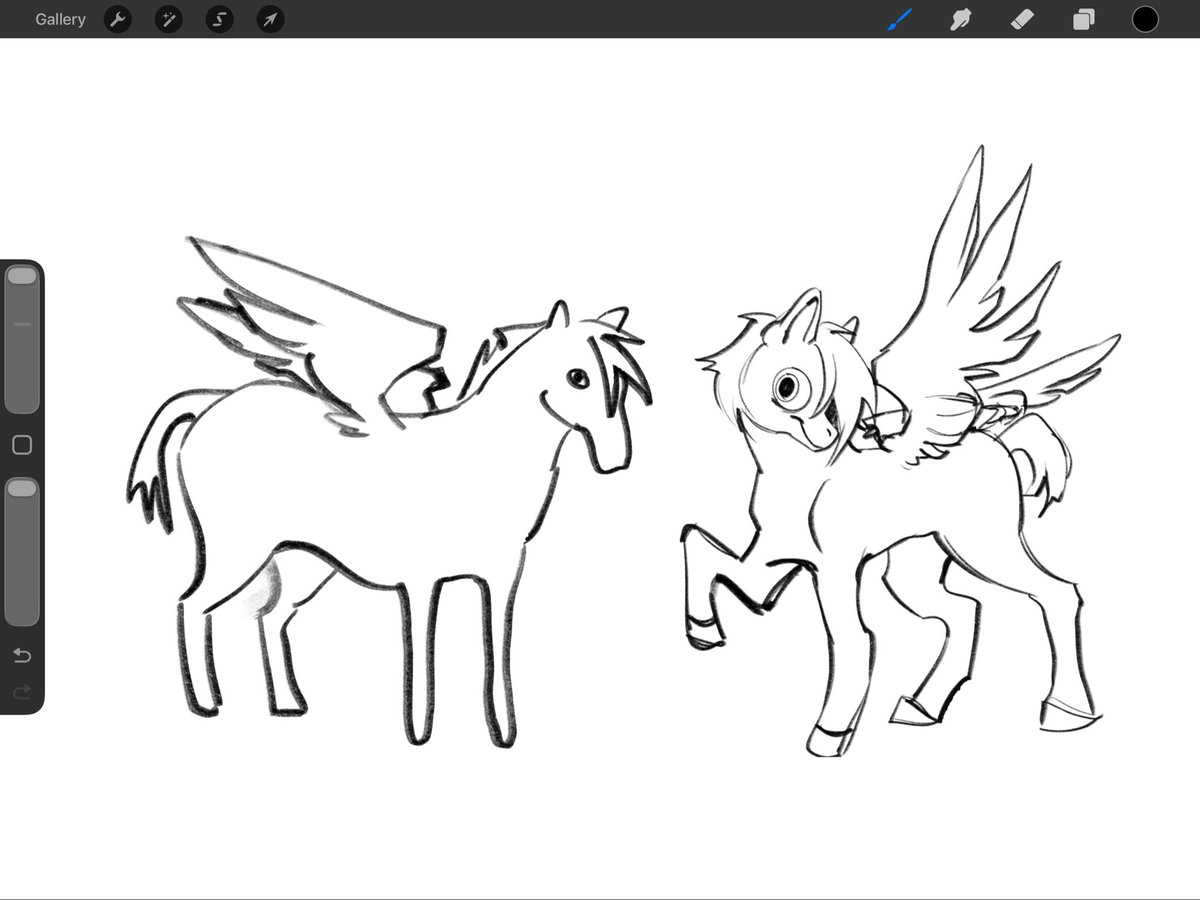Open the Layers panel
Viewport: 1200px width, 900px height.
pyautogui.click(x=1083, y=19)
